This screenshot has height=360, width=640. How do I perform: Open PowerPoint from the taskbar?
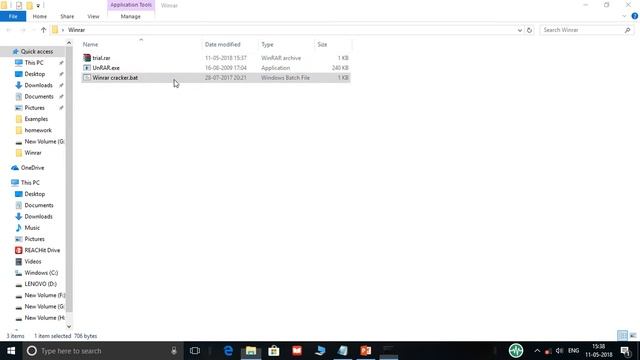[366, 351]
